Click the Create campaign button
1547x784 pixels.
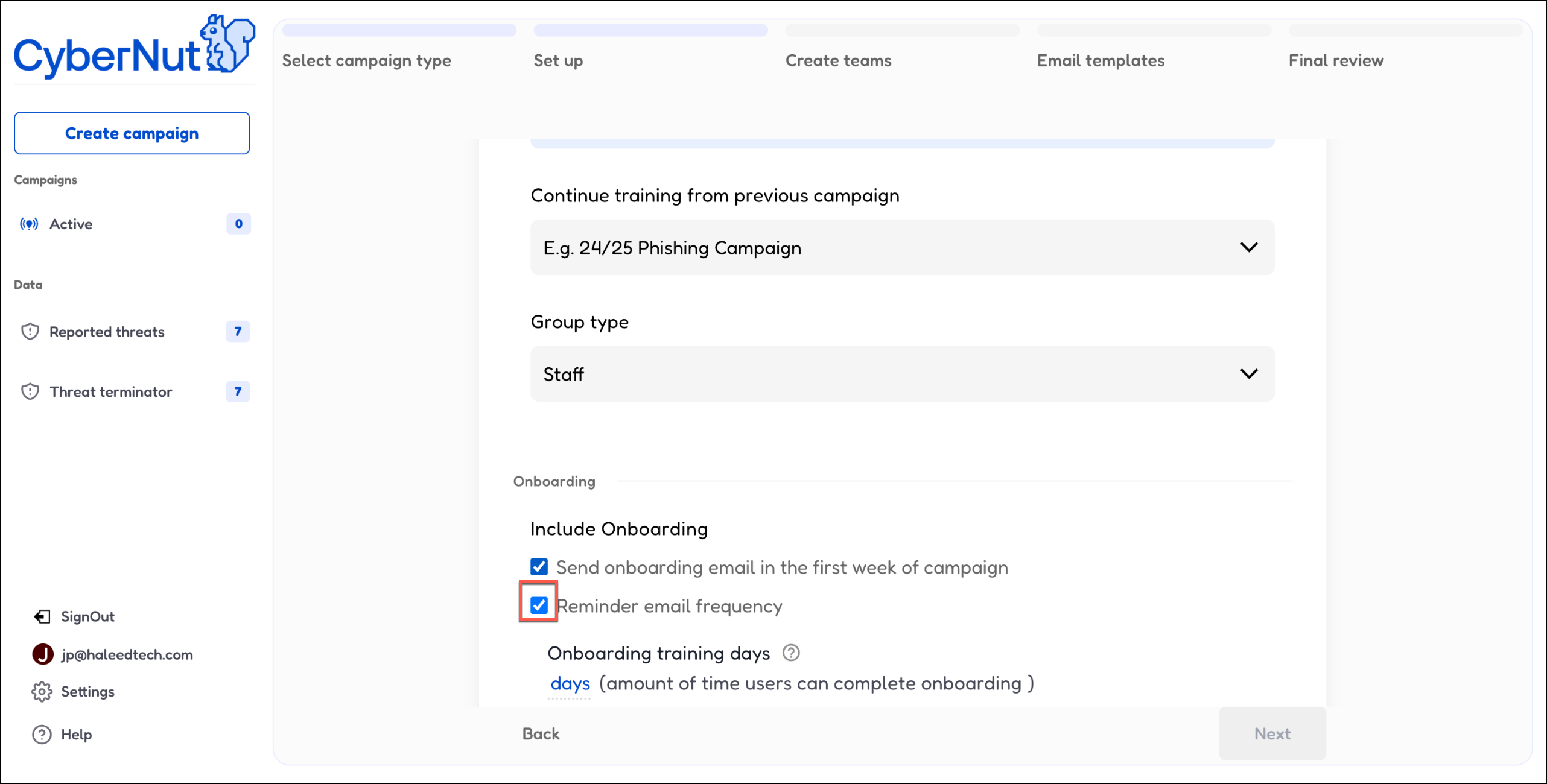[132, 133]
